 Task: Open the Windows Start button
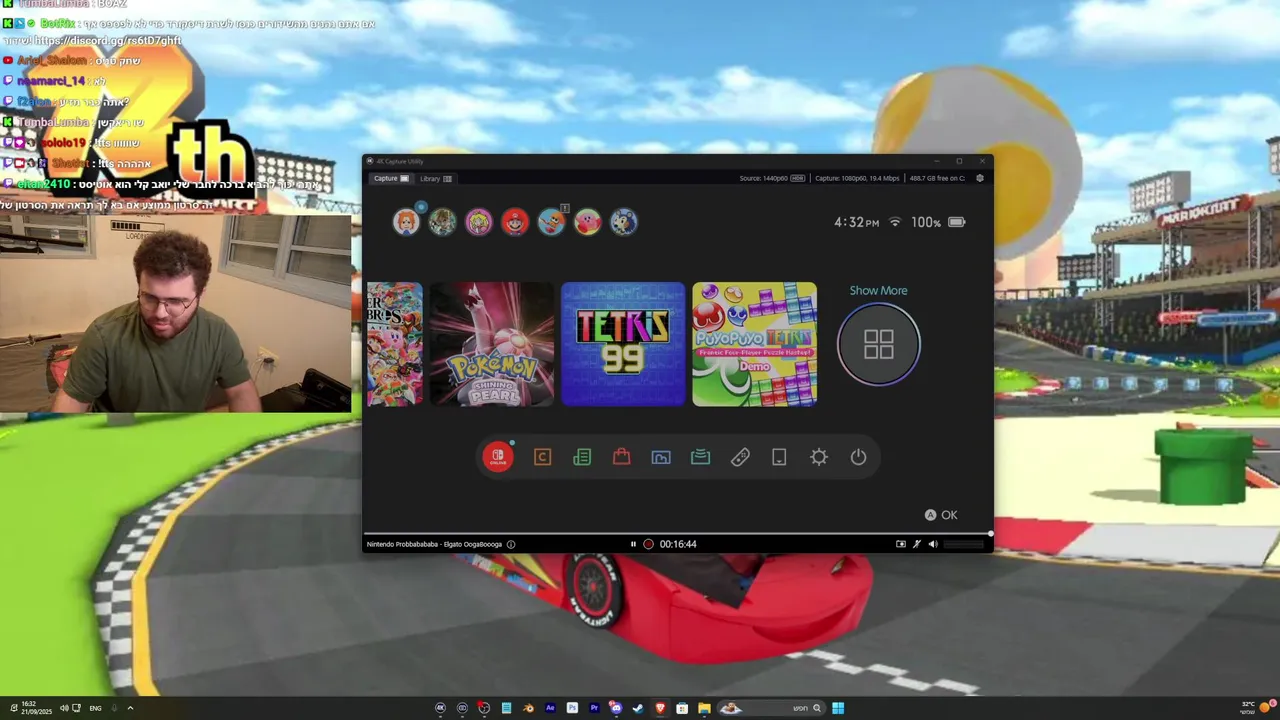click(x=838, y=708)
